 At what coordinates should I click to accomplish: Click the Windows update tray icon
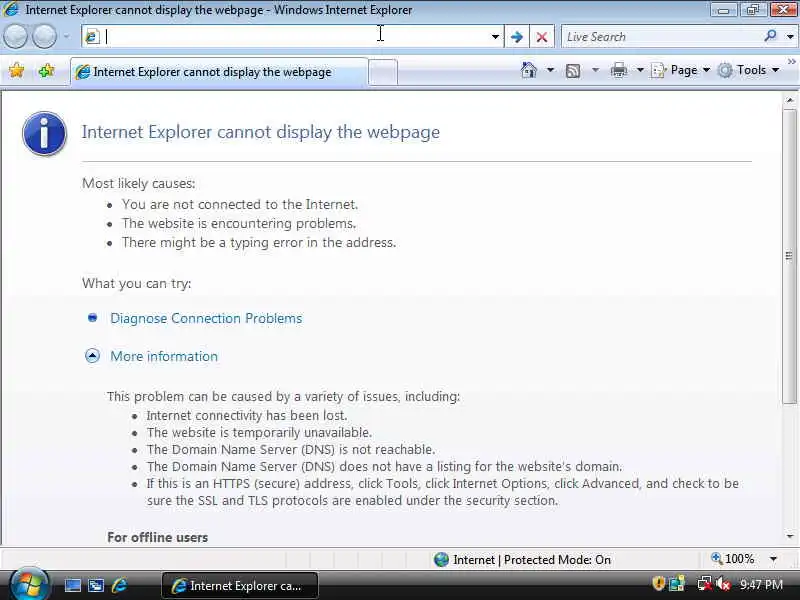pyautogui.click(x=677, y=584)
